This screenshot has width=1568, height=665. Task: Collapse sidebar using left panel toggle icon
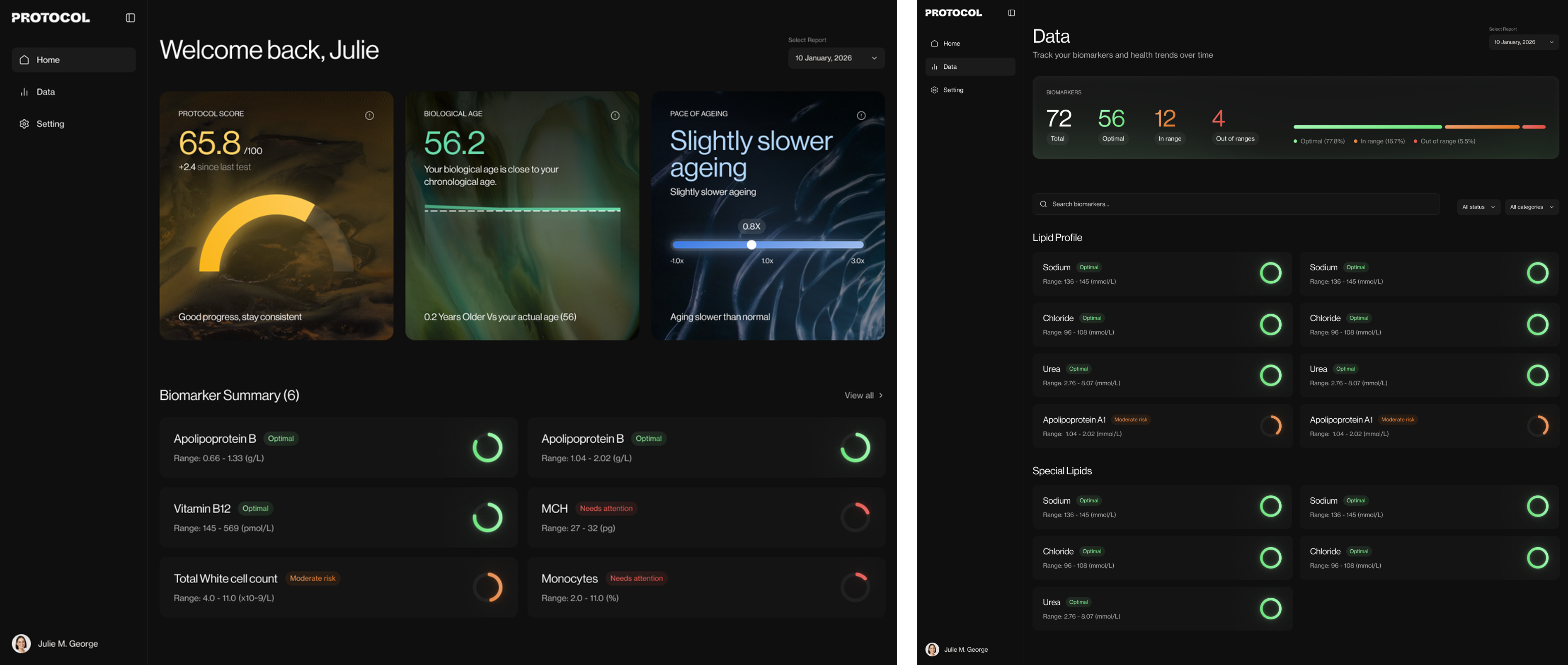tap(130, 18)
